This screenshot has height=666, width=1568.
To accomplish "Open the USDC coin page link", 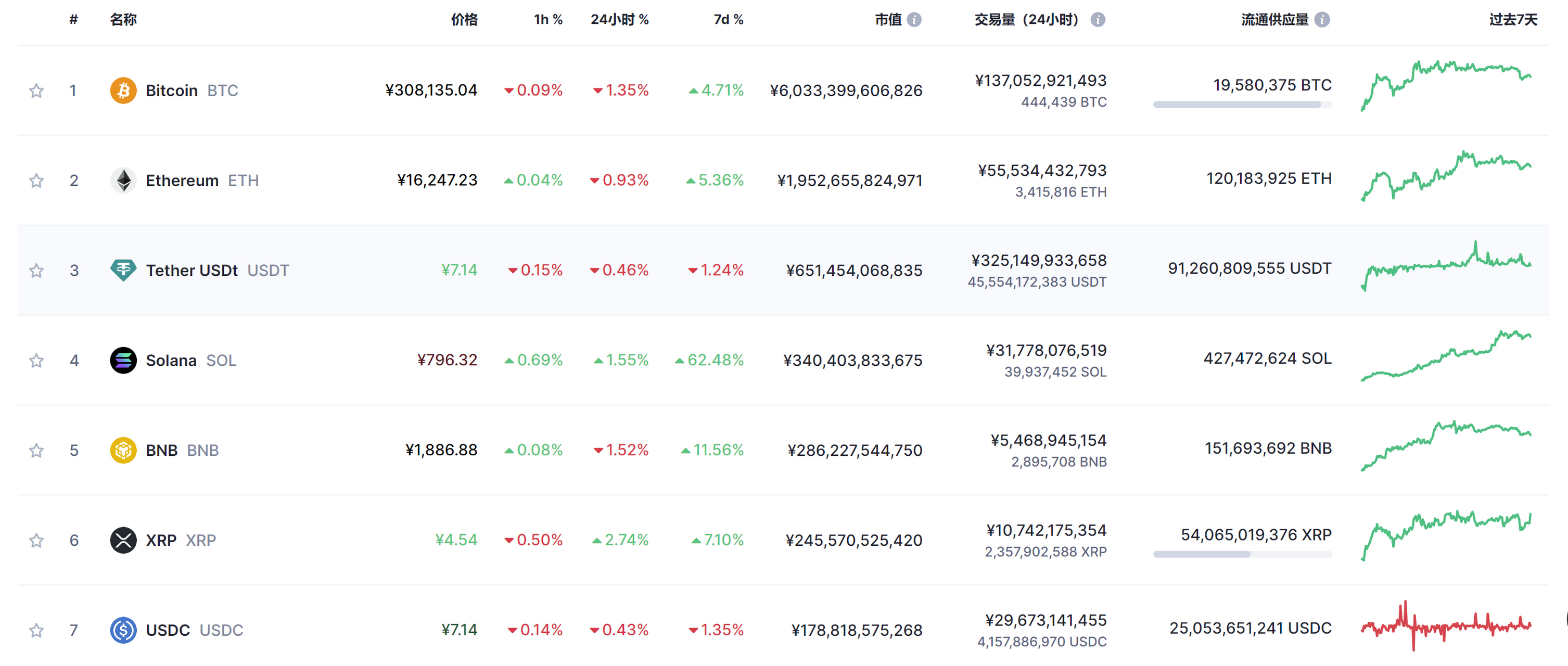I will (194, 630).
